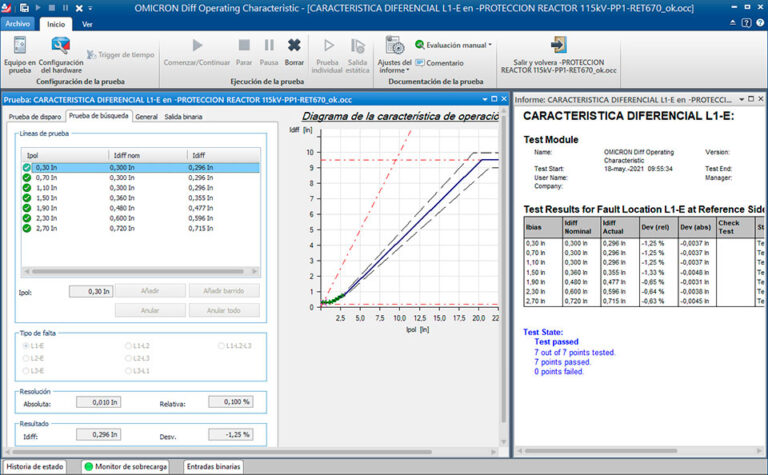Click the Relativa resolution field
The image size is (768, 475).
coord(231,402)
